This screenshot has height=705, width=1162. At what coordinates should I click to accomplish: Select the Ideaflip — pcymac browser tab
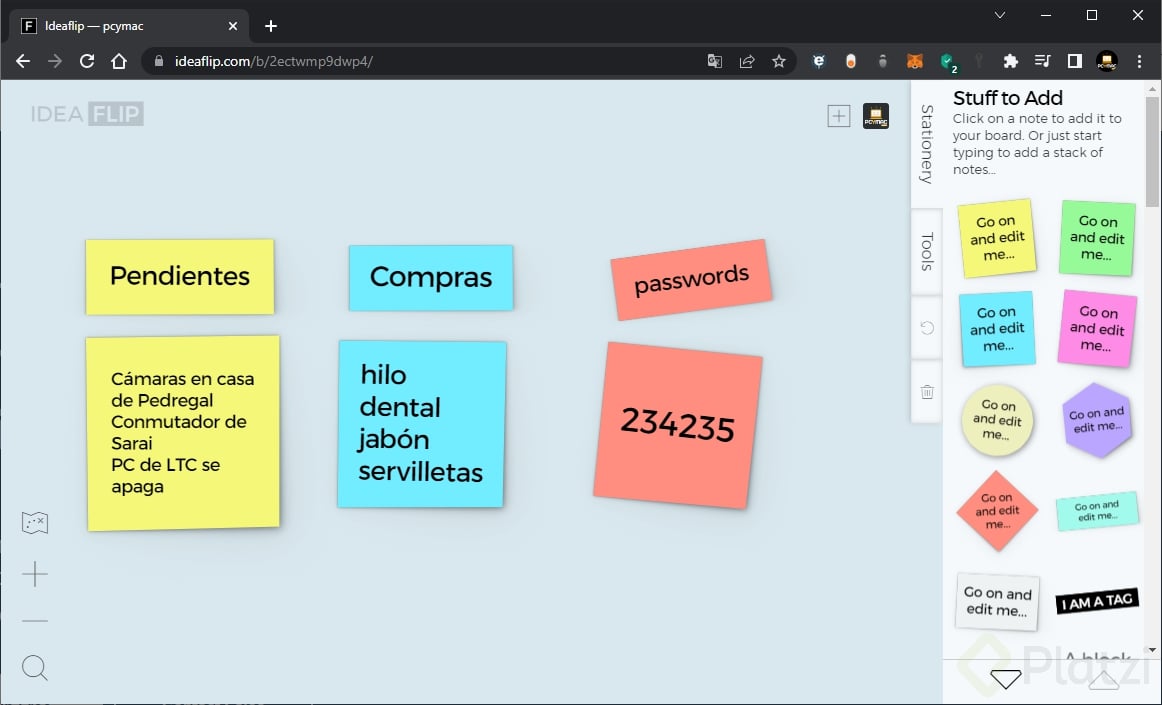pos(128,26)
